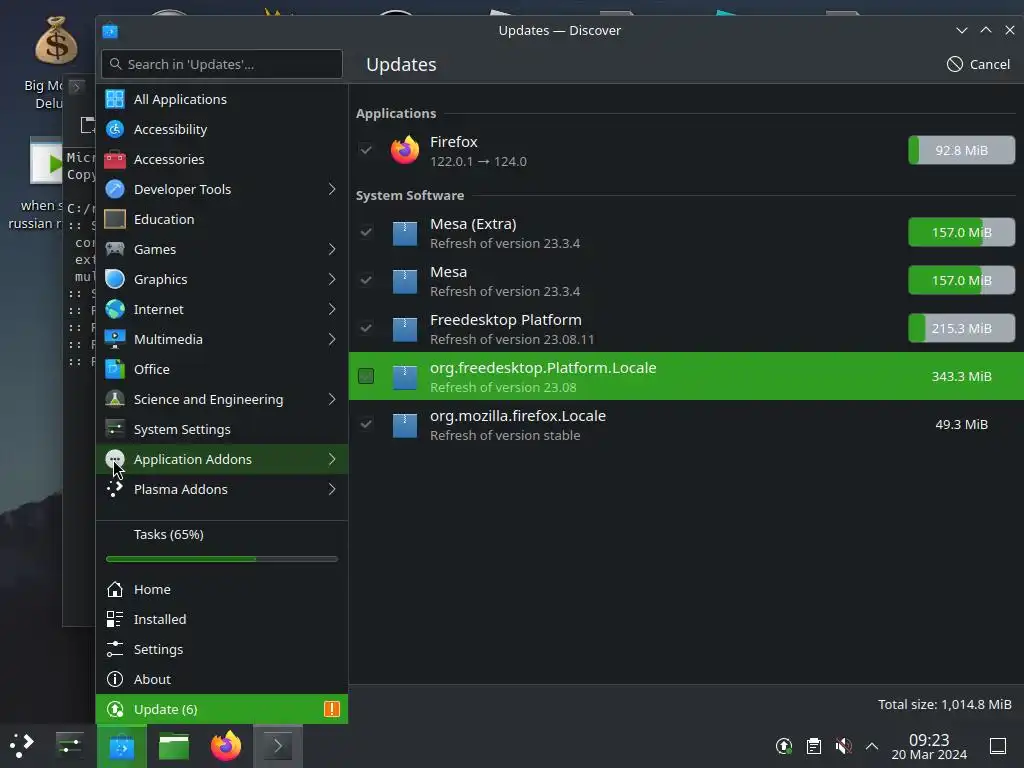
Task: Click the Mesa (Extra) 157.0 MiB progress button
Action: (961, 232)
